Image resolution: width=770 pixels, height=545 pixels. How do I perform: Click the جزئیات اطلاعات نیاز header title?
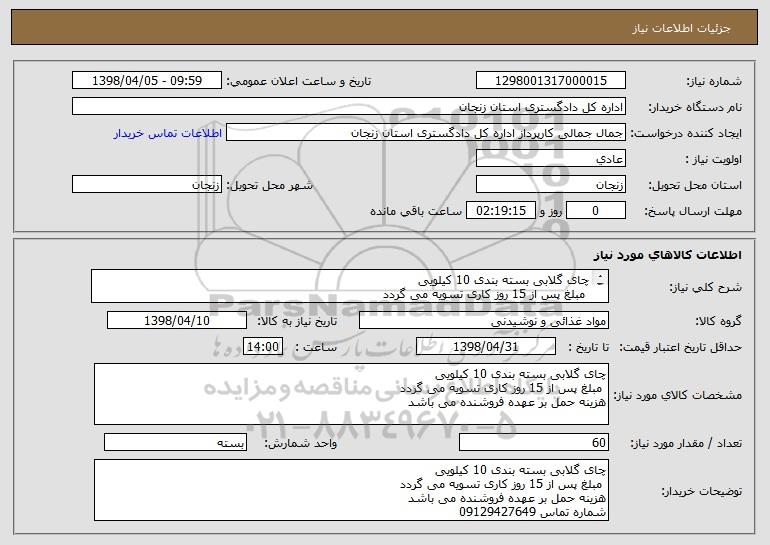pyautogui.click(x=681, y=28)
